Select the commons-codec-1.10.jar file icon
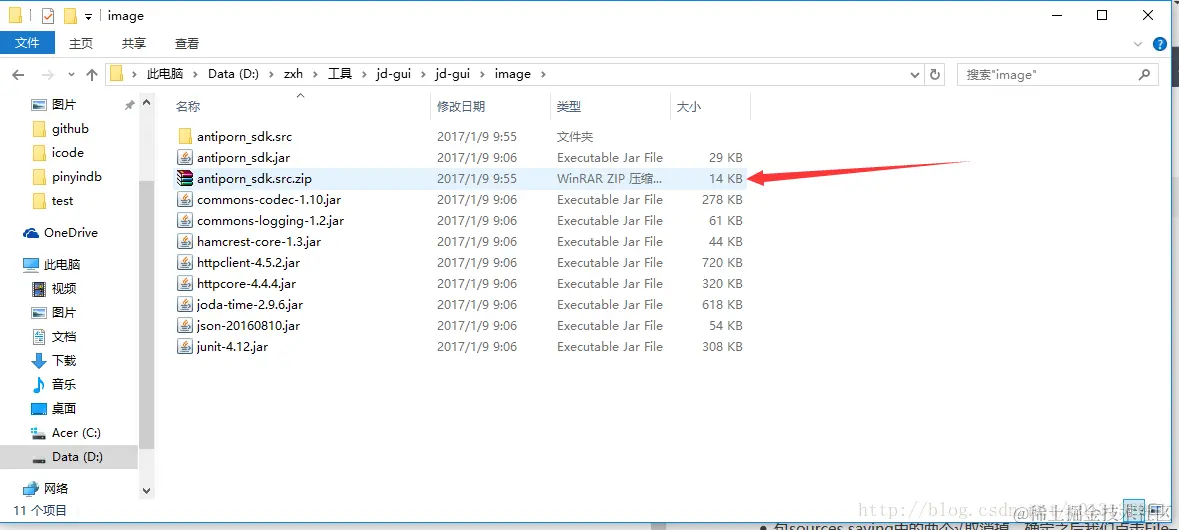Screen dimensions: 1179x530 [185, 200]
